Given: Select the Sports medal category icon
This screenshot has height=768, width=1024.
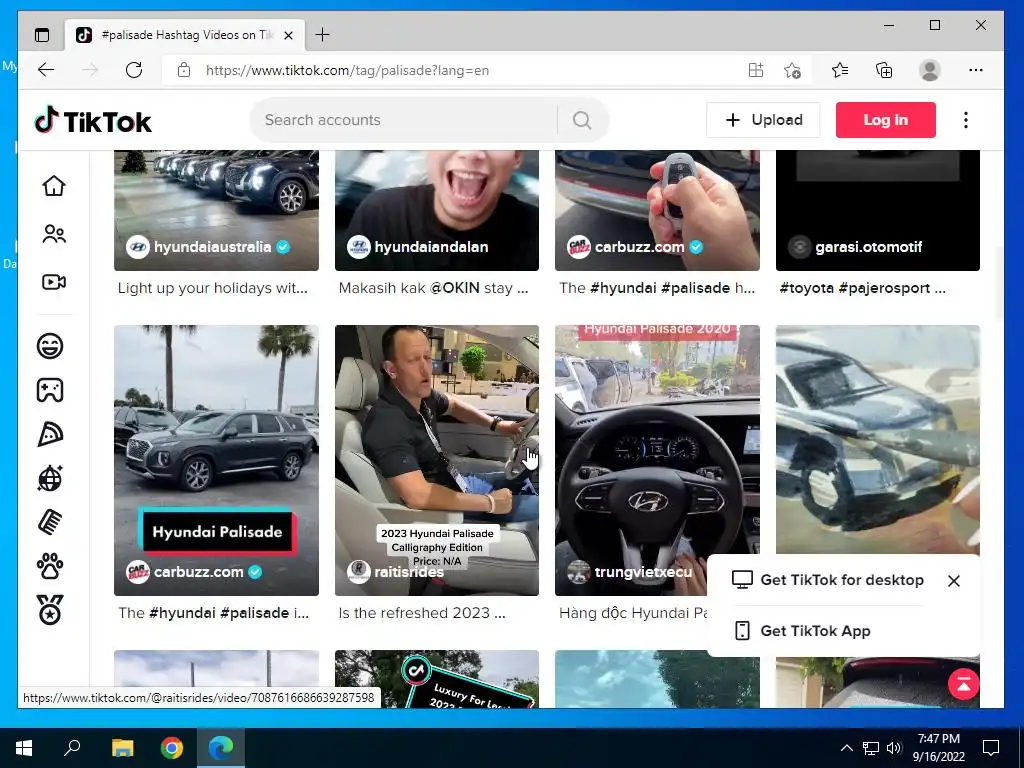Looking at the screenshot, I should (50, 610).
